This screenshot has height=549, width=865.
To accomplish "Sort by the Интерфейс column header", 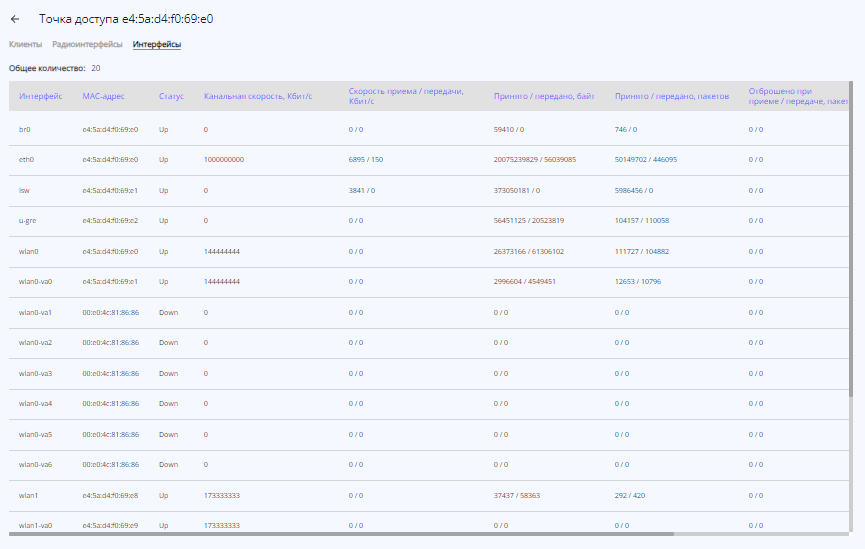I will (41, 96).
